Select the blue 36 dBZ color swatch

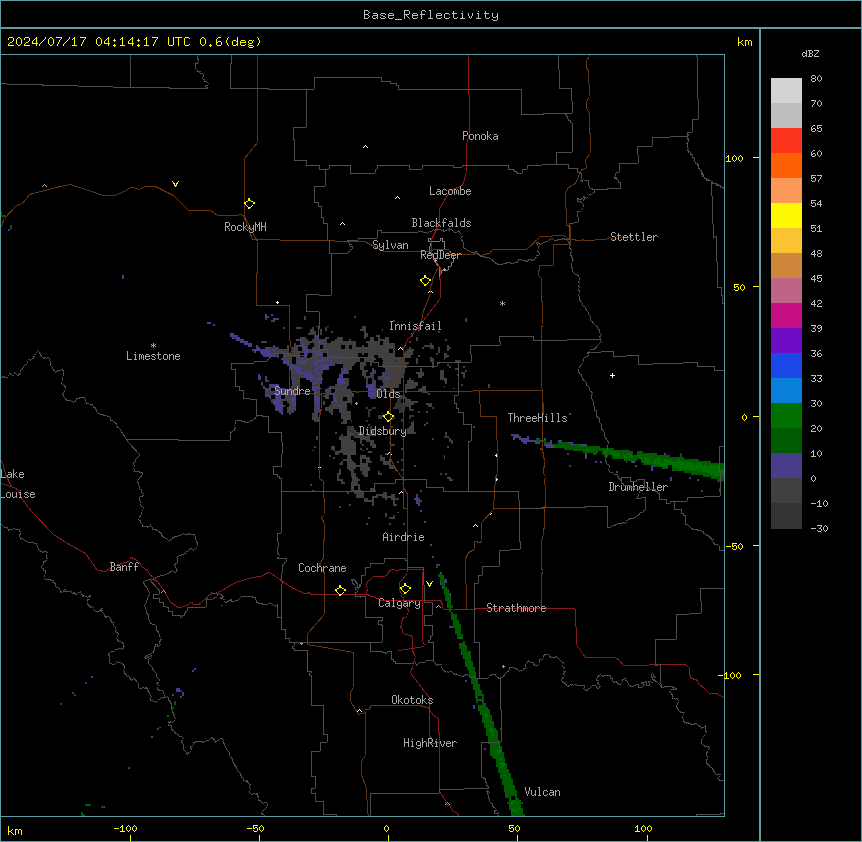point(786,365)
